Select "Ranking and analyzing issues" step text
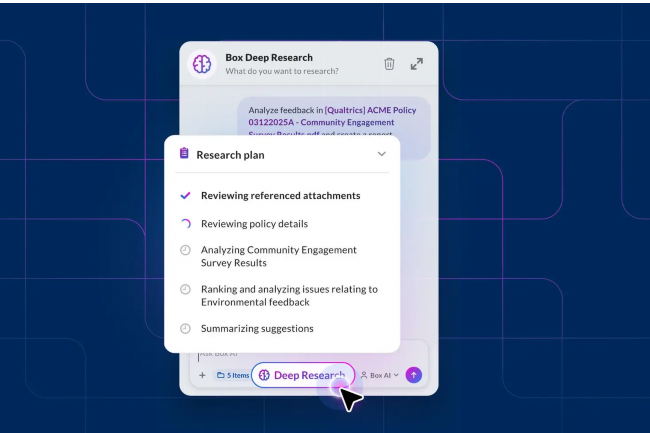This screenshot has width=650, height=433. click(x=289, y=295)
